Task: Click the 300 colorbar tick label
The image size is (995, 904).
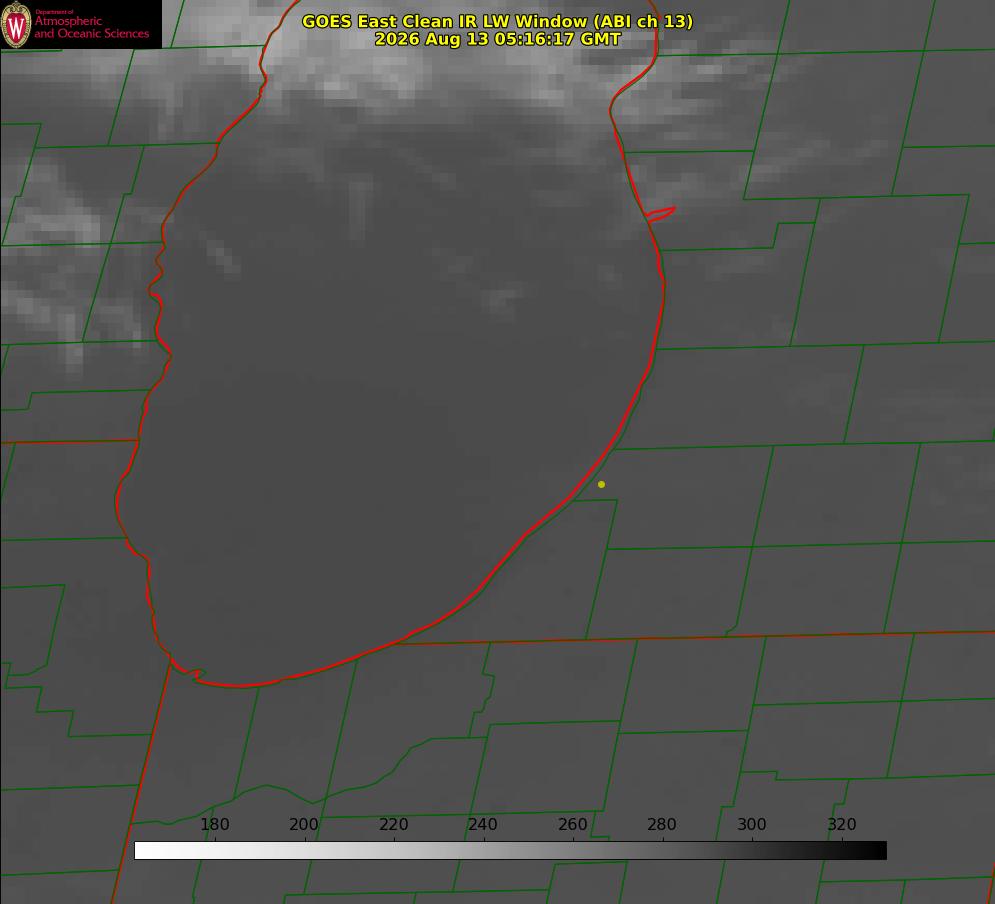Action: click(x=752, y=824)
